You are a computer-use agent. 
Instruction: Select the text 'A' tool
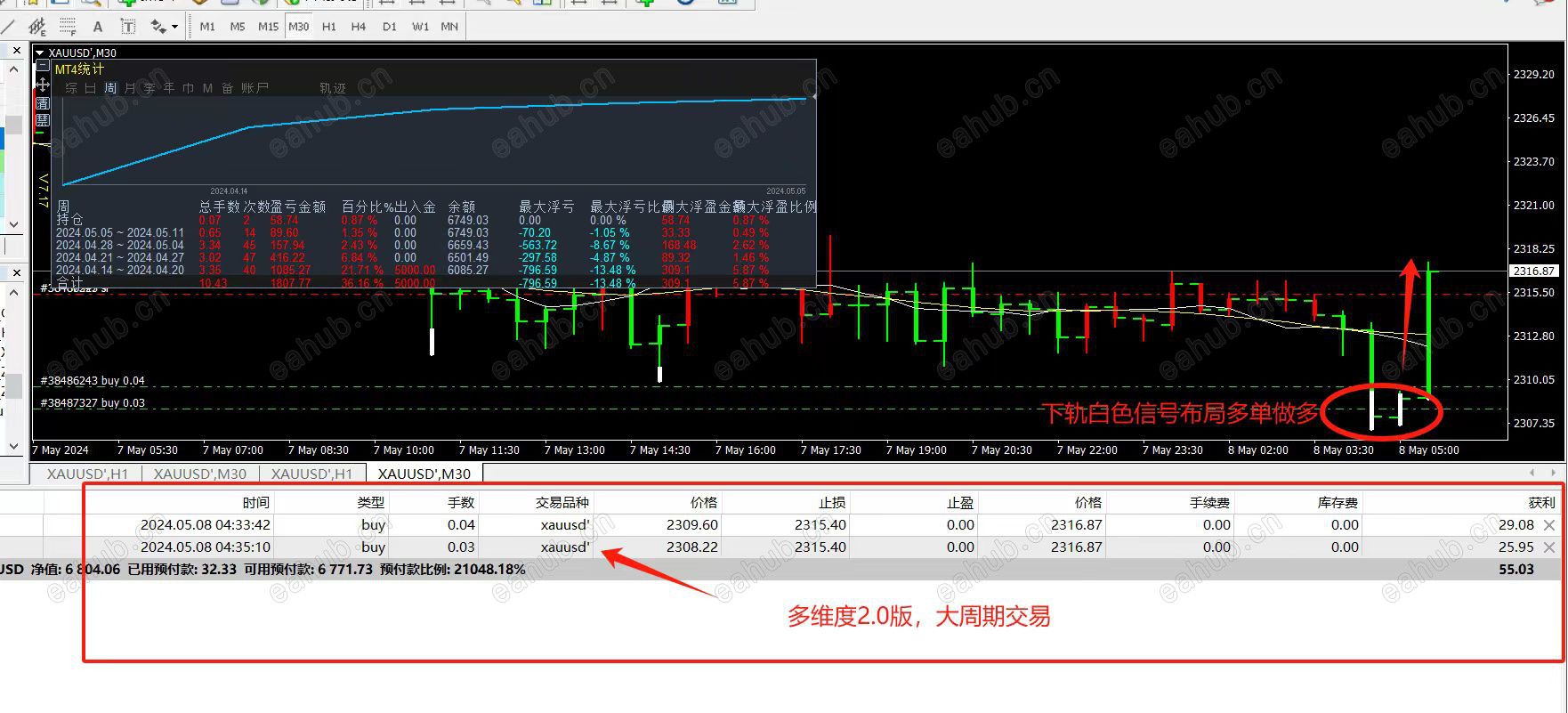[98, 27]
